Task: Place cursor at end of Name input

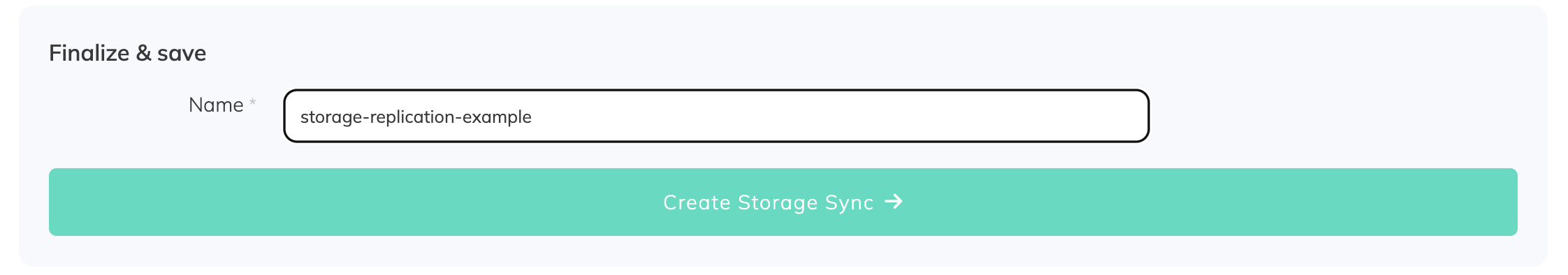Action: coord(533,117)
